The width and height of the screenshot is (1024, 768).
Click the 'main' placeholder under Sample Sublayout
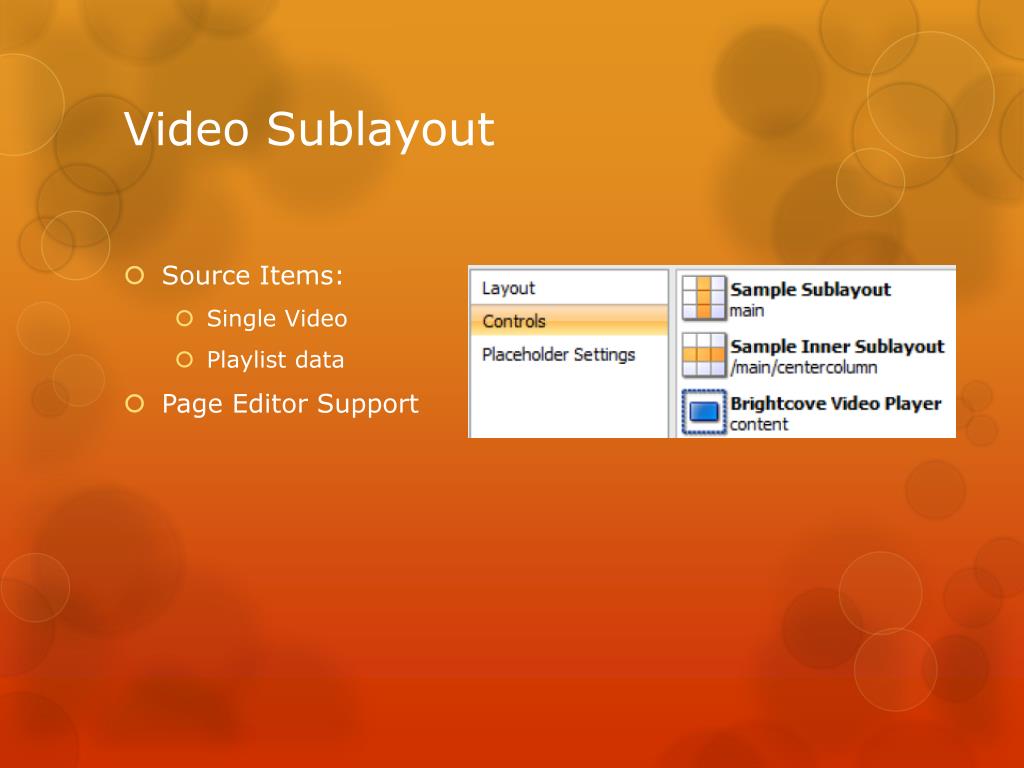click(x=747, y=310)
